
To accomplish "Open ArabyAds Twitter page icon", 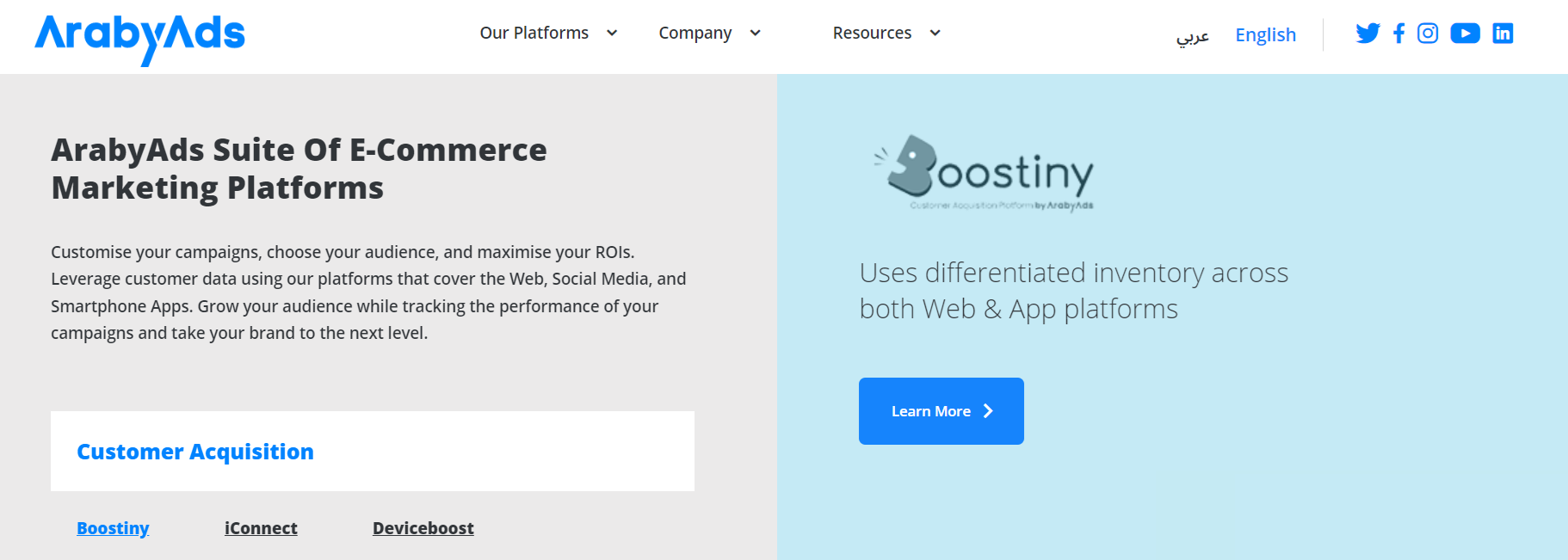I will pos(1367,34).
